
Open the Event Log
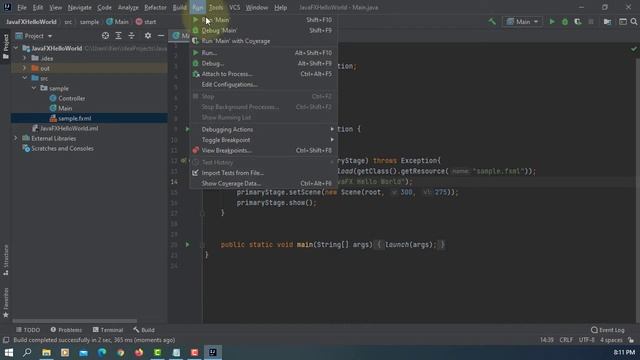[608, 330]
